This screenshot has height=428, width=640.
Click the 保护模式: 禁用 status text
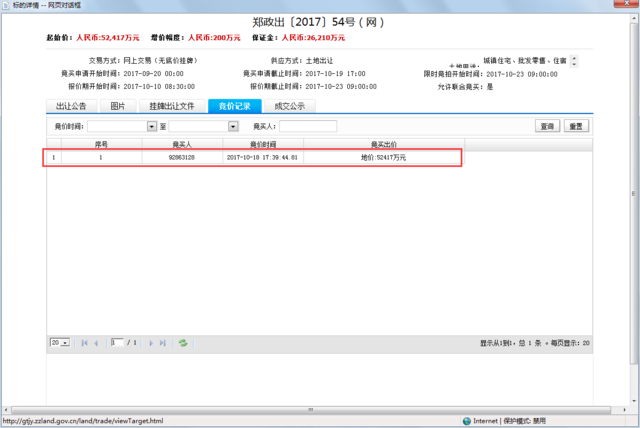tap(524, 421)
